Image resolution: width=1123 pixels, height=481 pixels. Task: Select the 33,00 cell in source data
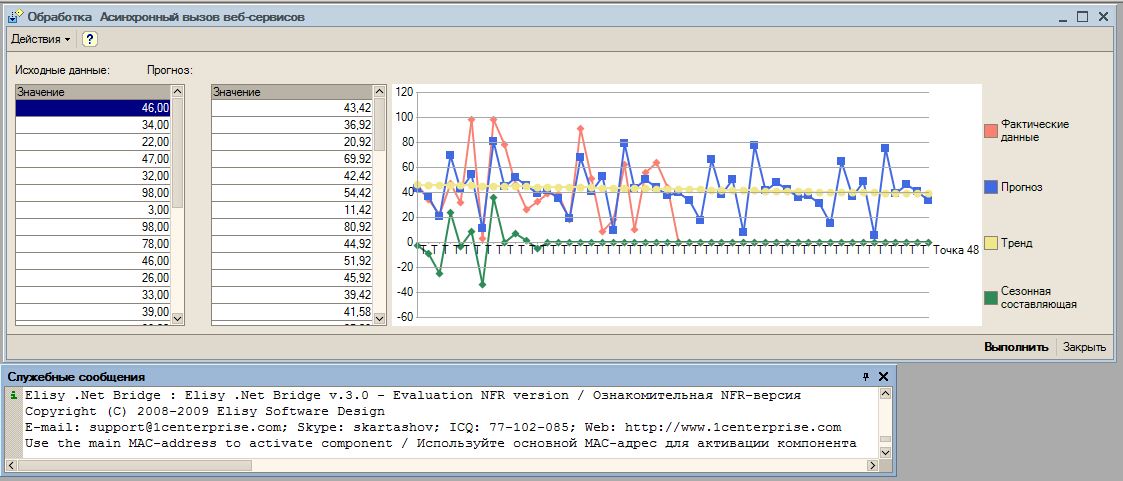[94, 295]
